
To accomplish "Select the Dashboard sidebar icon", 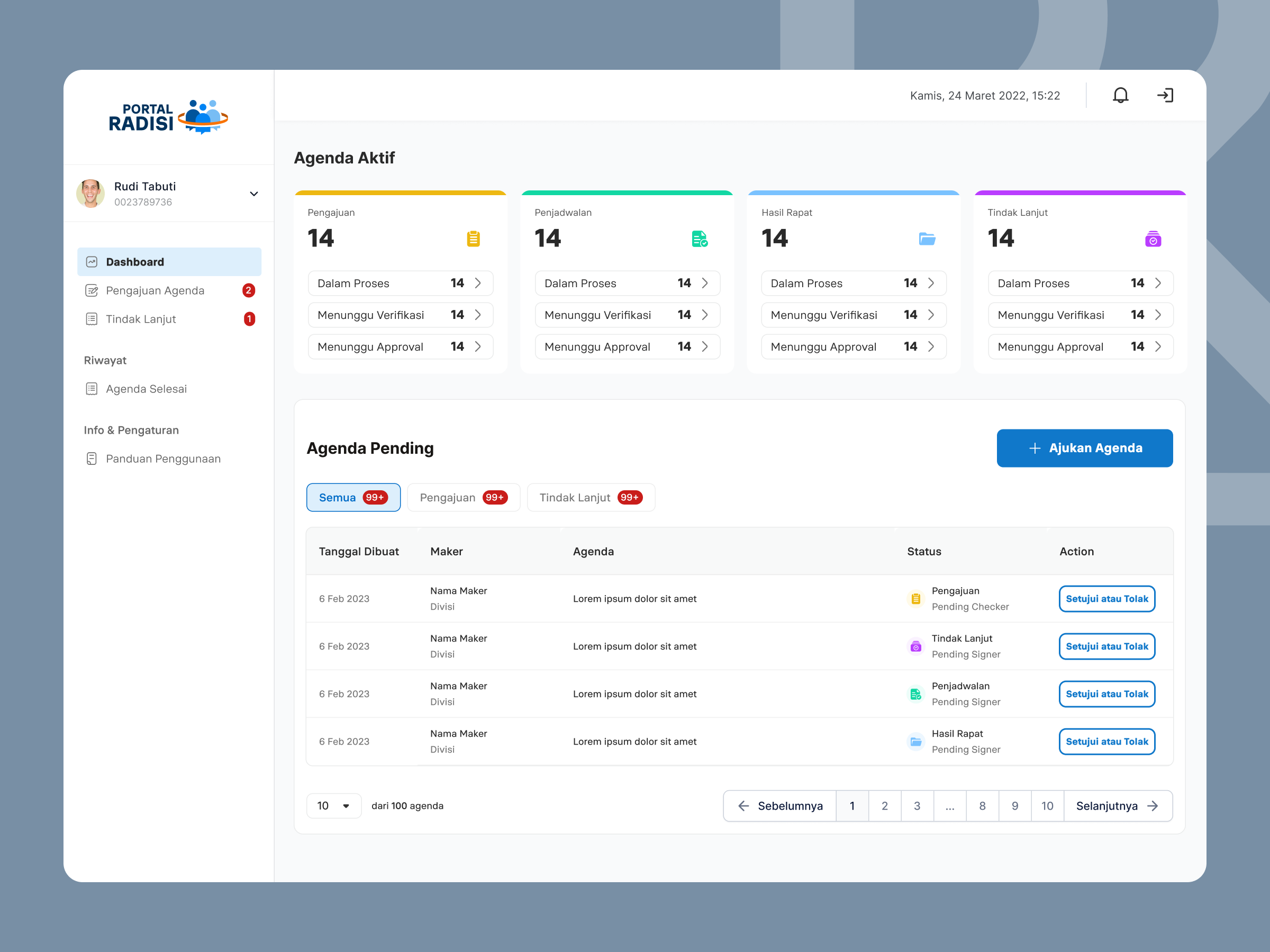I will (93, 261).
